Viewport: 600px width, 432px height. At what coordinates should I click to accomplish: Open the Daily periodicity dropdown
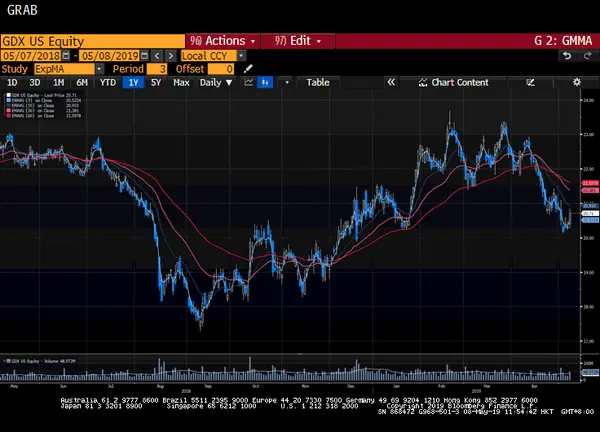click(x=216, y=82)
